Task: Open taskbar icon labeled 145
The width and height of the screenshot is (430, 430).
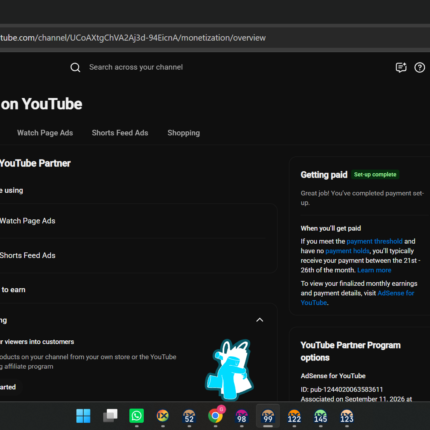Action: tap(321, 416)
